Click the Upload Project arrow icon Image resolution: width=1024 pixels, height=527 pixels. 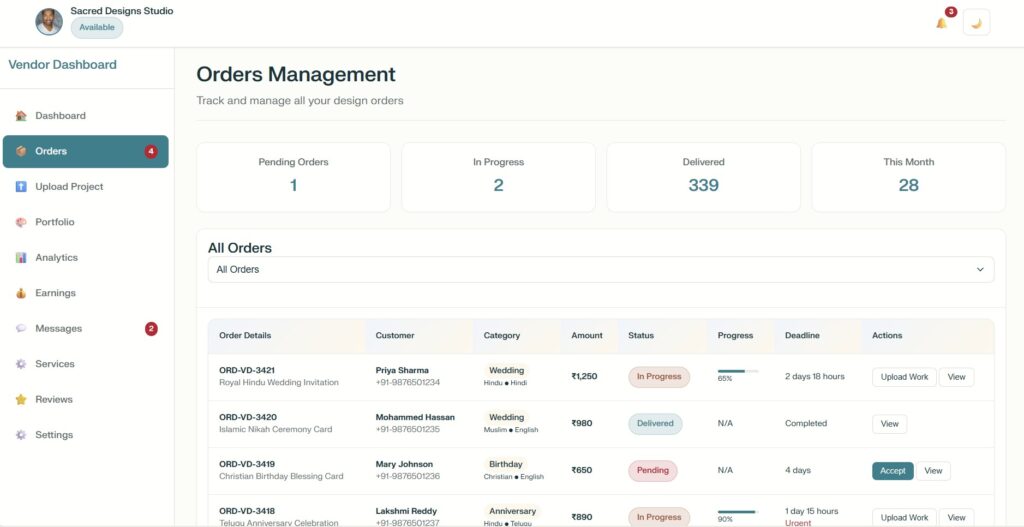click(x=21, y=187)
